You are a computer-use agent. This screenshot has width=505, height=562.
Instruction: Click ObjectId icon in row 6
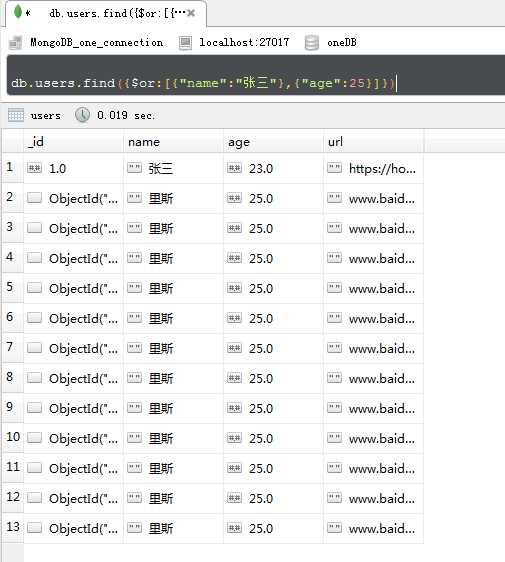(x=34, y=318)
